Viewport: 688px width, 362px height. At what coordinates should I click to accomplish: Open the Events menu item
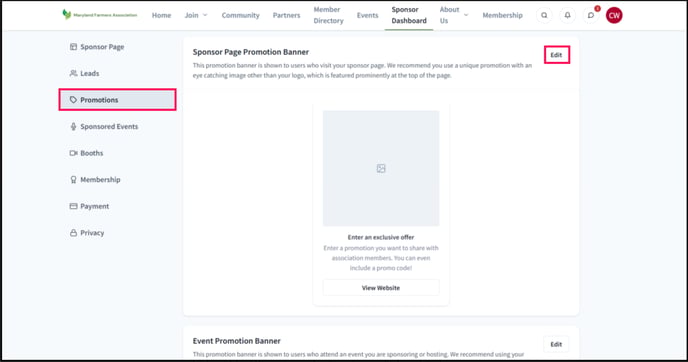pyautogui.click(x=367, y=15)
